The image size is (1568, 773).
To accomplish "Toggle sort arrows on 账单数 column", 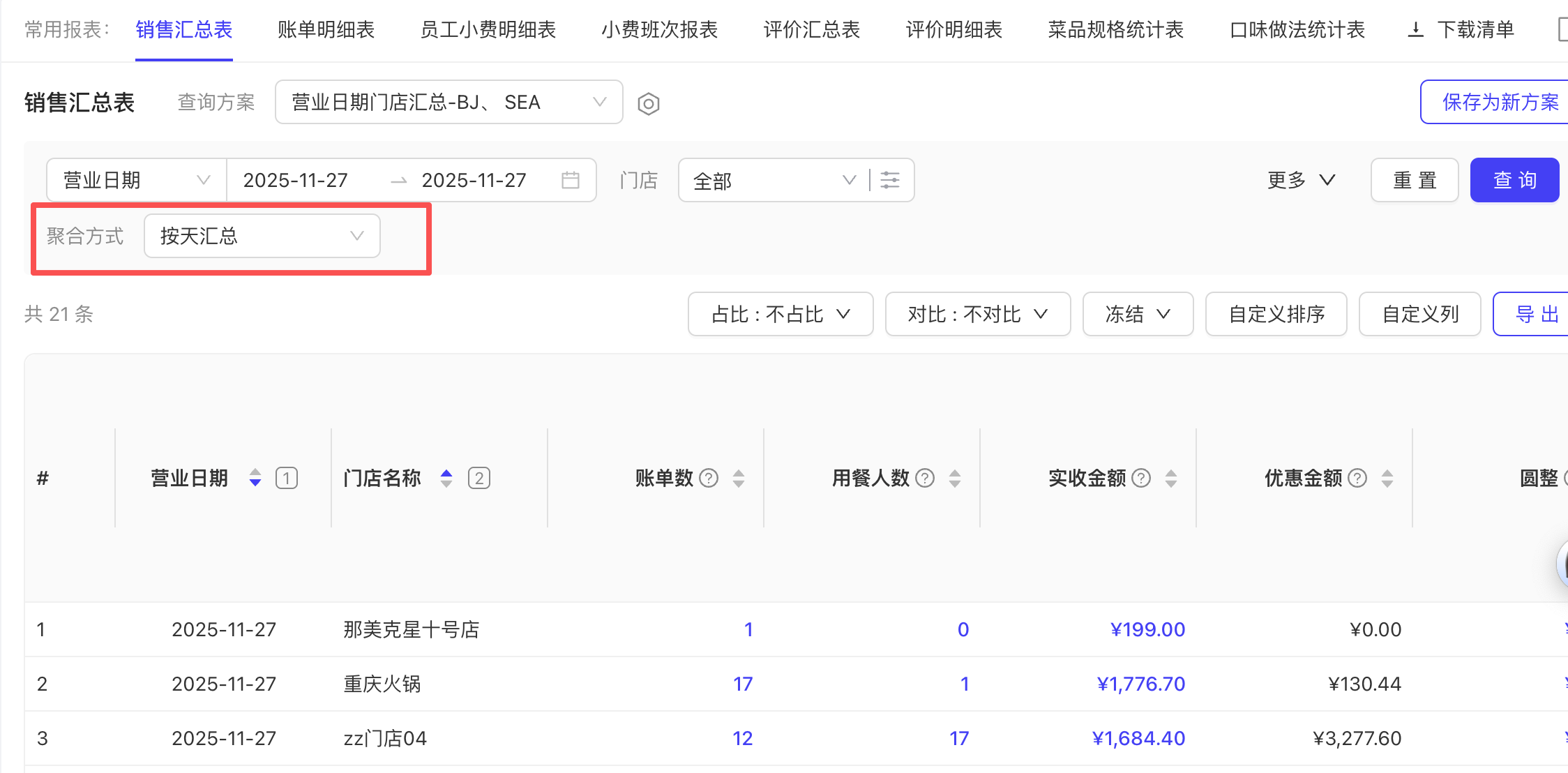I will click(739, 478).
